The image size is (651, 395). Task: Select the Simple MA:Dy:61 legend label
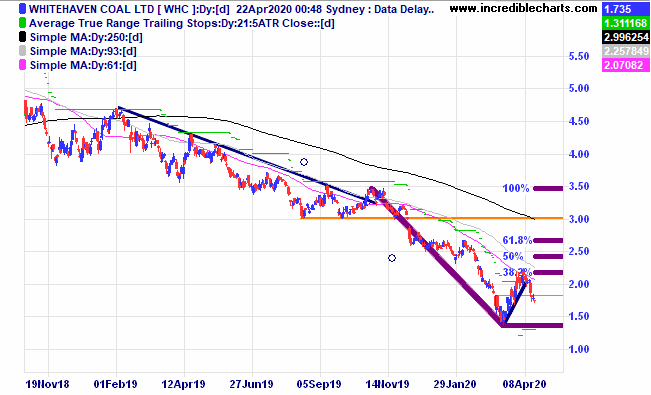(83, 66)
